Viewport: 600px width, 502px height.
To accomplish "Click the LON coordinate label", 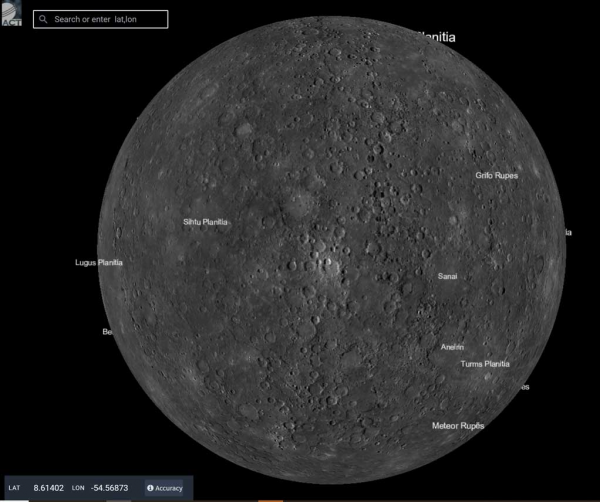I will point(78,488).
